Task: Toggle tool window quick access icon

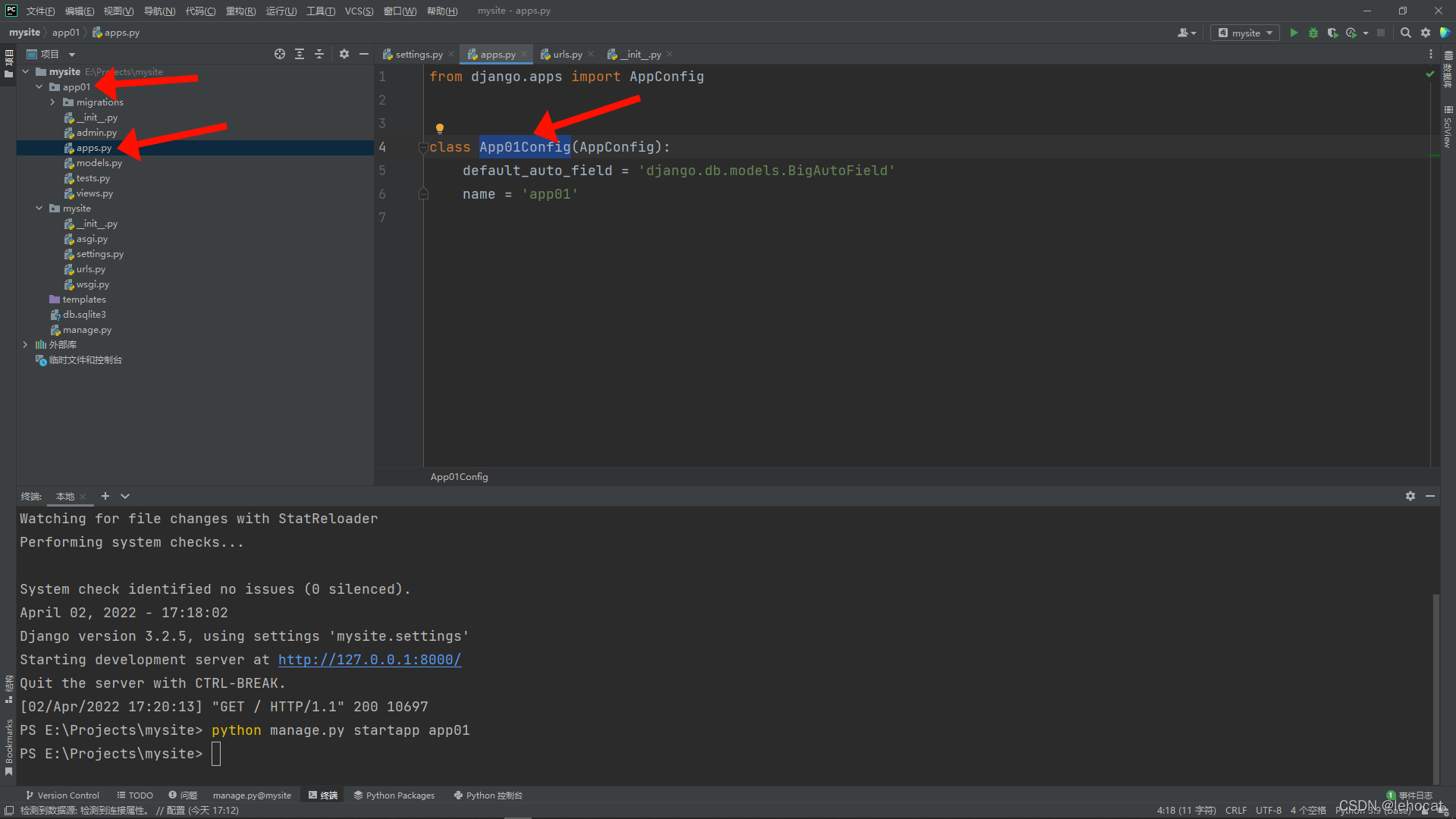Action: click(x=9, y=811)
